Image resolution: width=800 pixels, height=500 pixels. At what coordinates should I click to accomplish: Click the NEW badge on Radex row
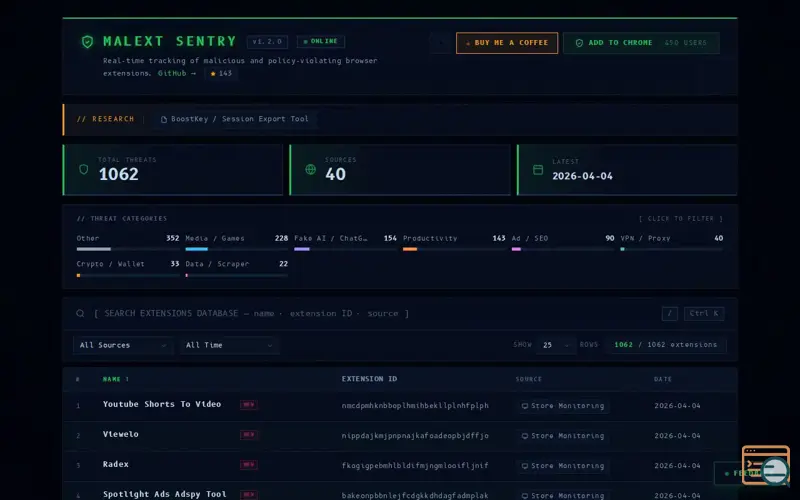[248, 465]
